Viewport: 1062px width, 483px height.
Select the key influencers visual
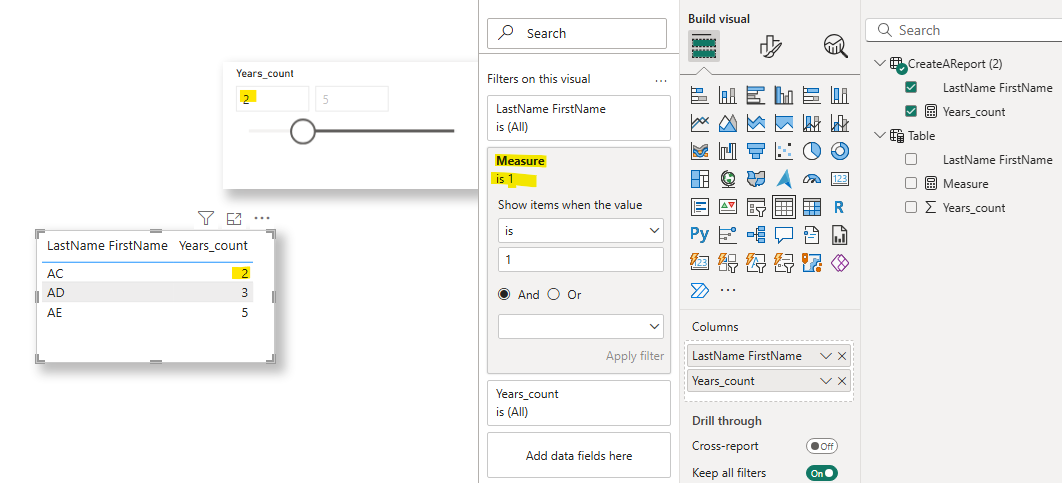click(x=727, y=234)
